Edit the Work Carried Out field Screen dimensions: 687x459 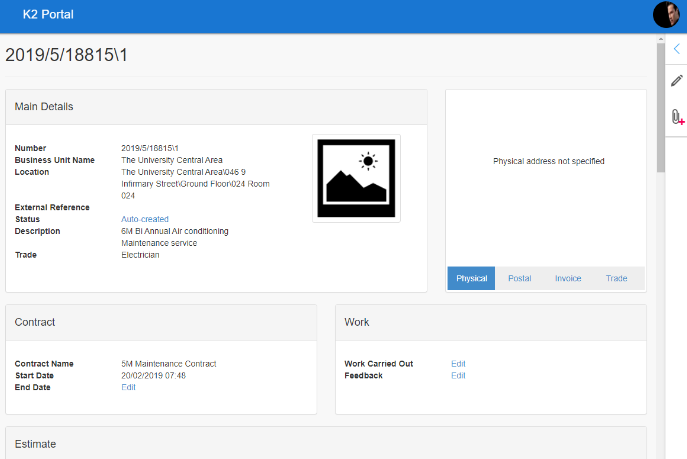458,364
